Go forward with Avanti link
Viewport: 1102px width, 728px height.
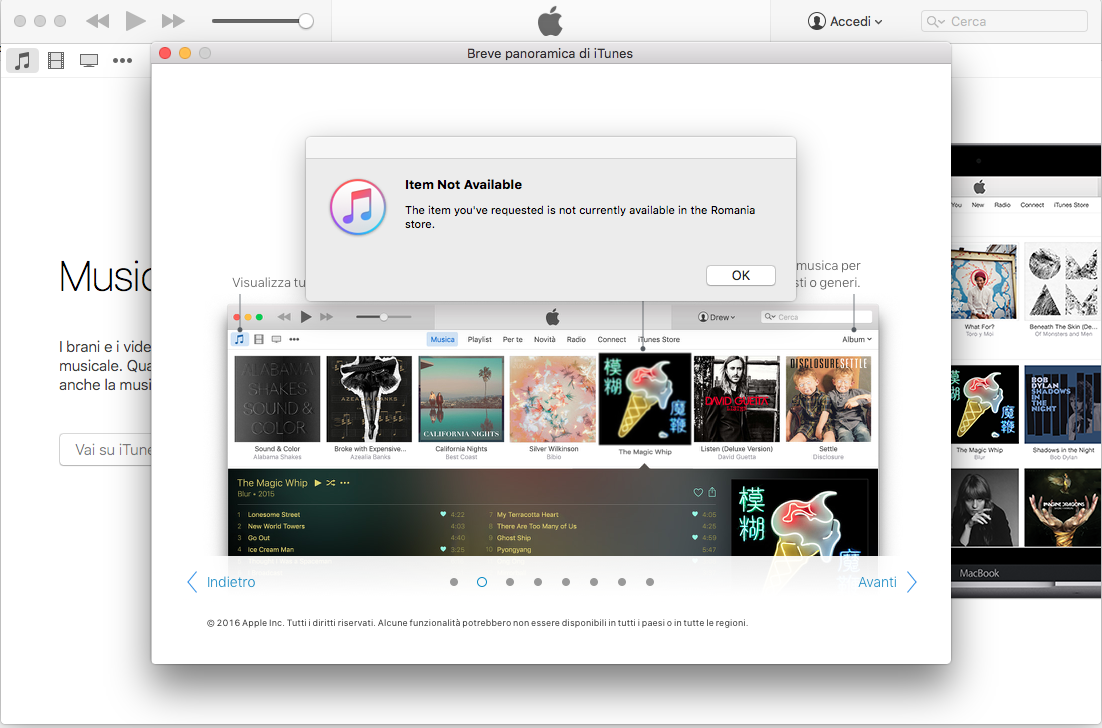877,582
